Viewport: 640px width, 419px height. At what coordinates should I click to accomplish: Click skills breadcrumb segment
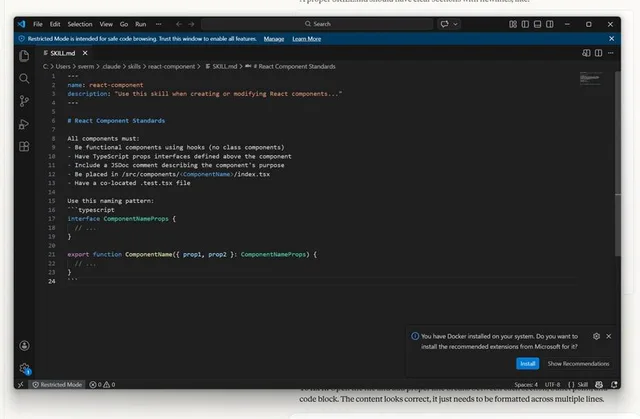(134, 67)
